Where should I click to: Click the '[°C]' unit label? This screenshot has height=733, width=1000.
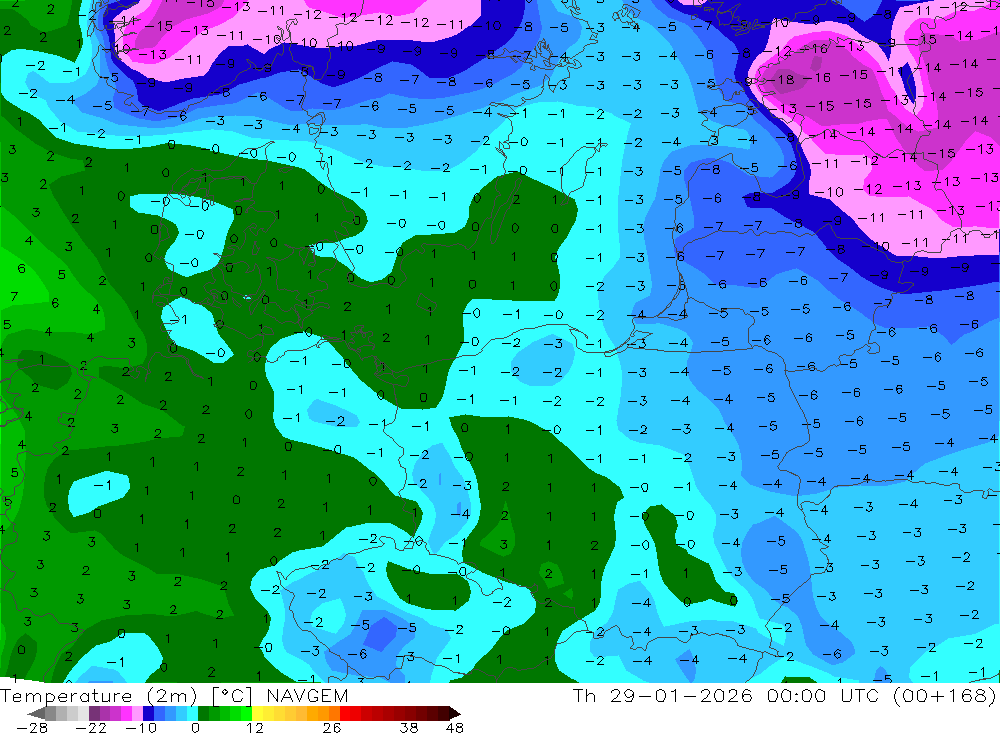[x=232, y=696]
